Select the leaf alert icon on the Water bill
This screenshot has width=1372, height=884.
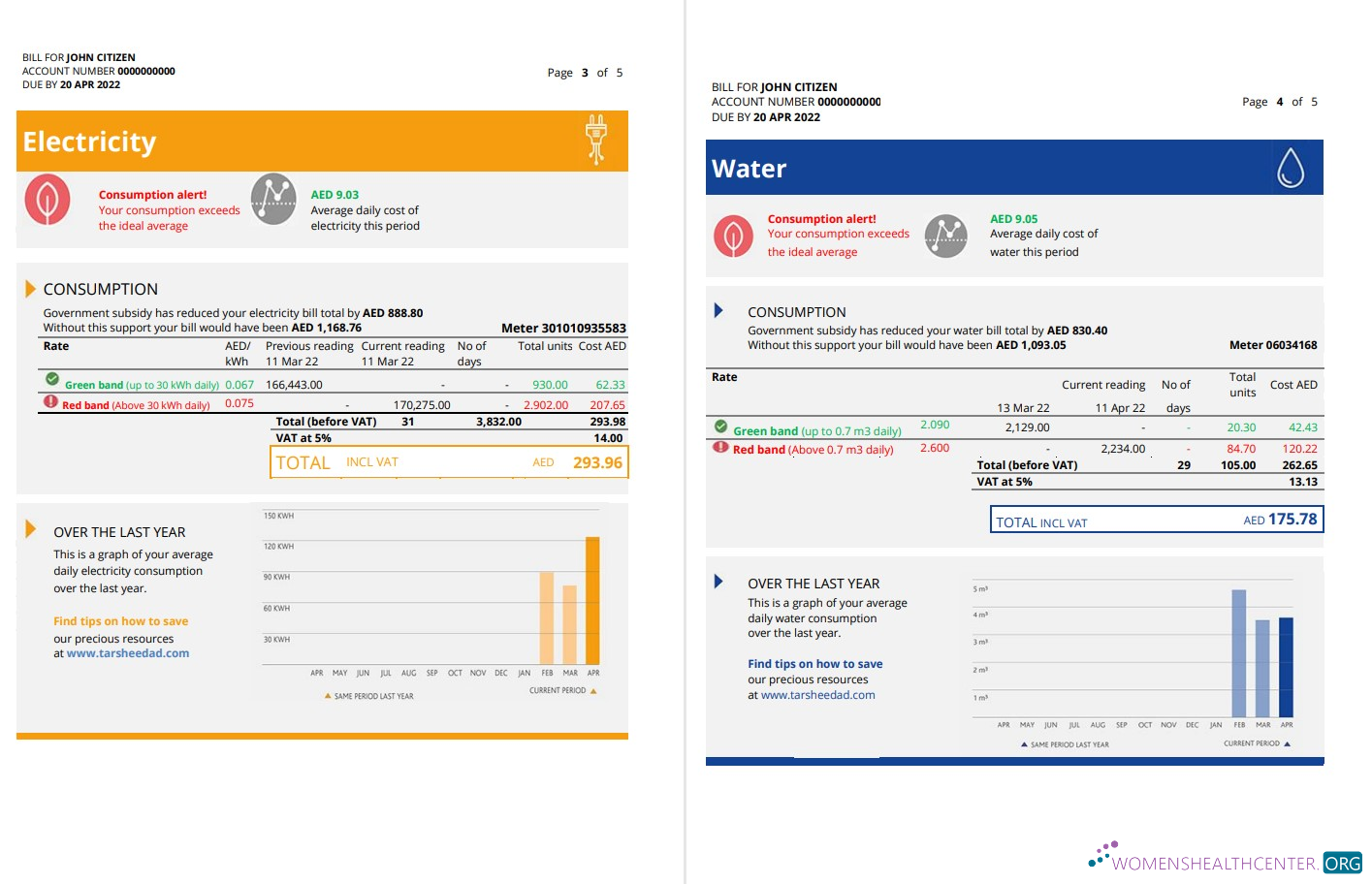click(x=733, y=236)
